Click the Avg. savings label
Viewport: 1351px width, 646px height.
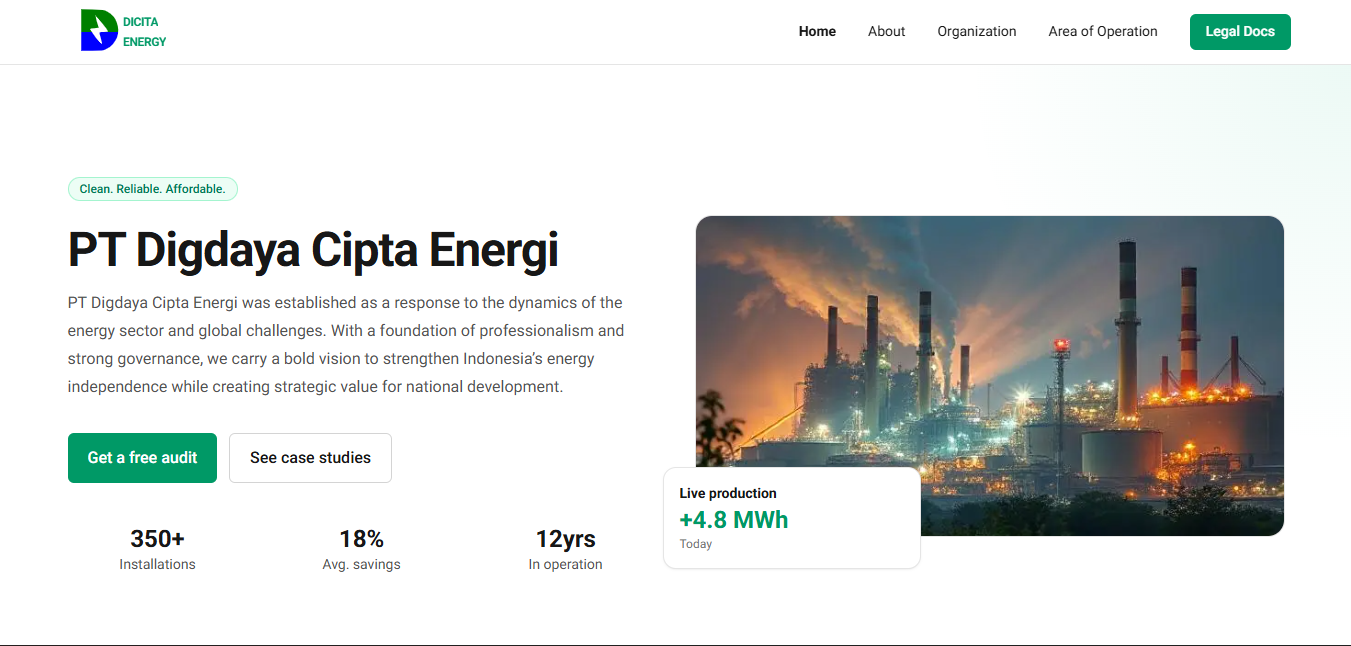(361, 565)
